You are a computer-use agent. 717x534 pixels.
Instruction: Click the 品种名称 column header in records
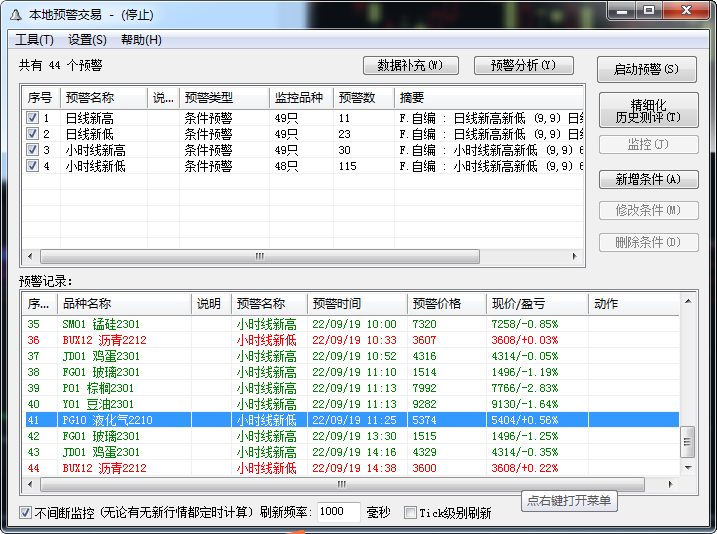click(x=124, y=304)
